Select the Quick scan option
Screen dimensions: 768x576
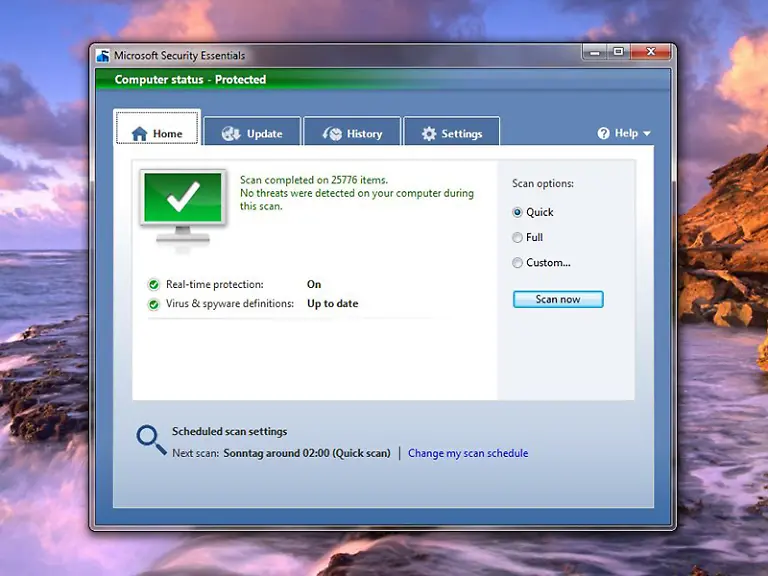pos(517,212)
